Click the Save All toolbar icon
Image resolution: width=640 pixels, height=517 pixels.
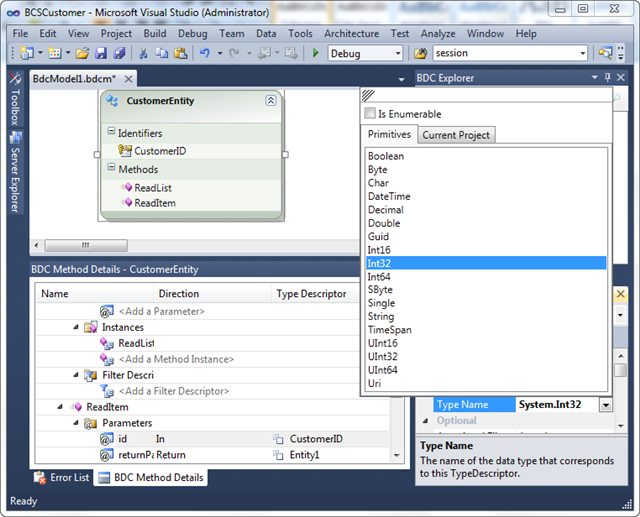pyautogui.click(x=119, y=53)
